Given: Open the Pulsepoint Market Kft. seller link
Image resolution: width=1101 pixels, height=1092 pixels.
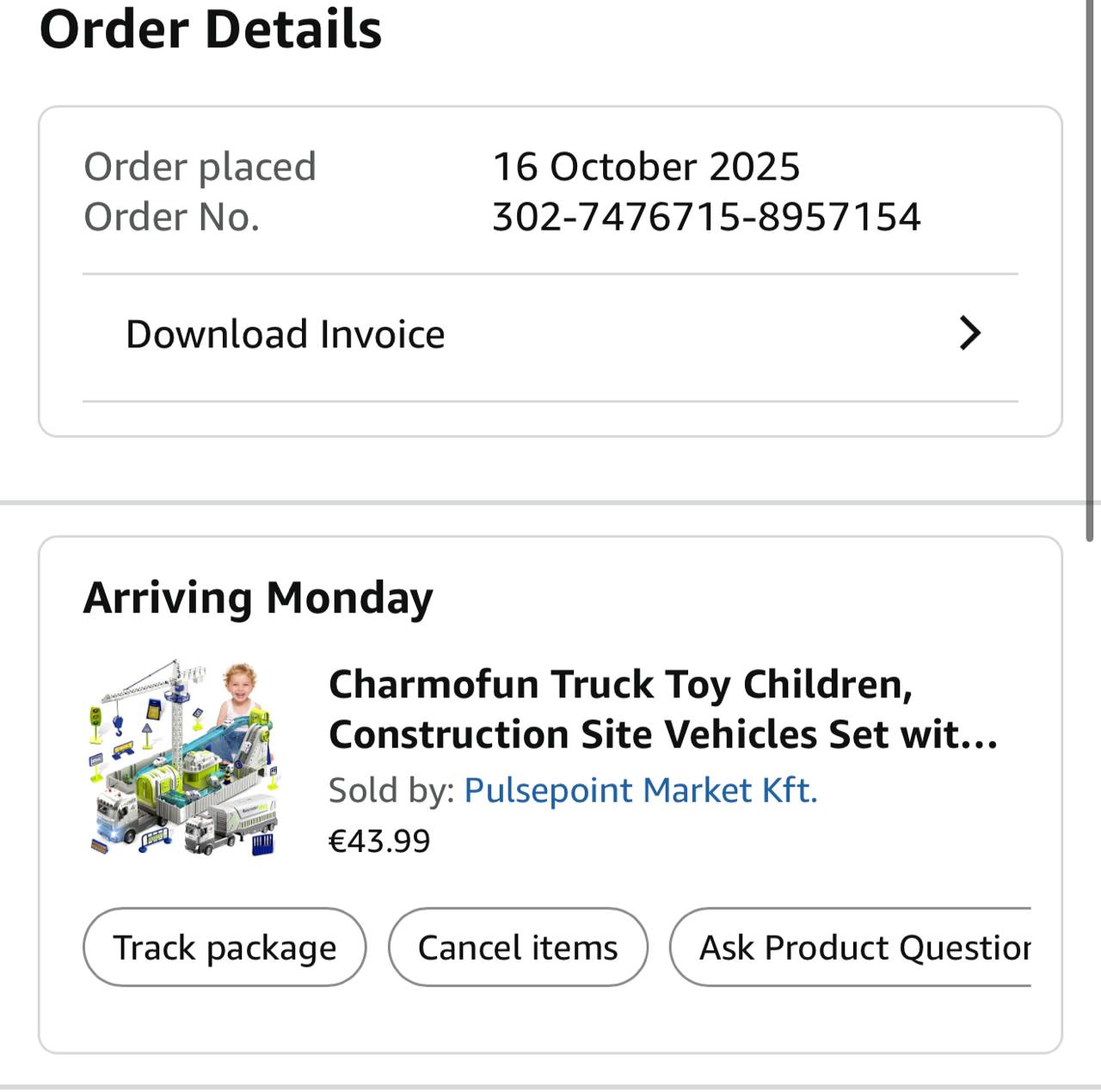Looking at the screenshot, I should click(x=640, y=790).
